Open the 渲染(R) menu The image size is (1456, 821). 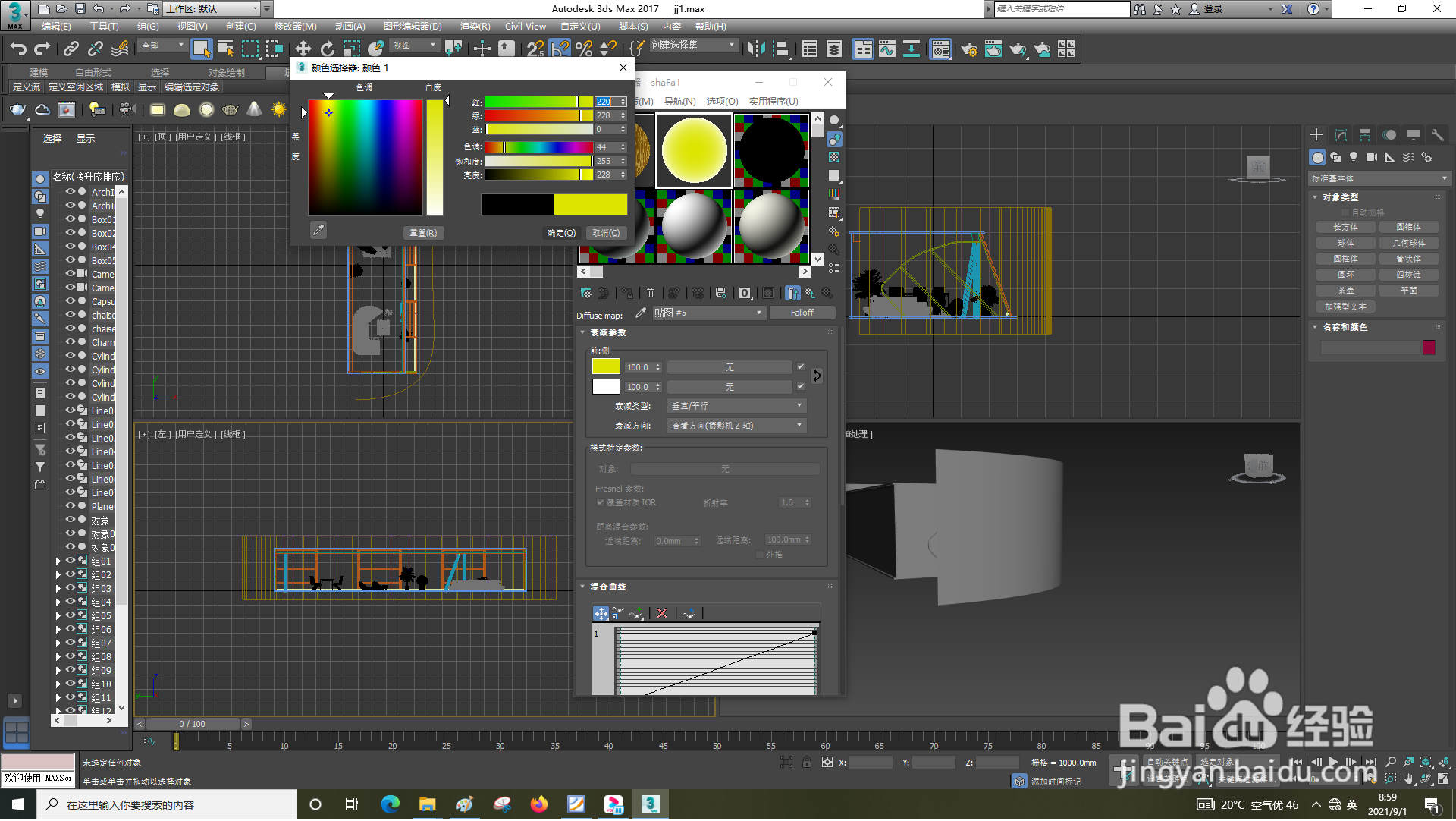[475, 27]
